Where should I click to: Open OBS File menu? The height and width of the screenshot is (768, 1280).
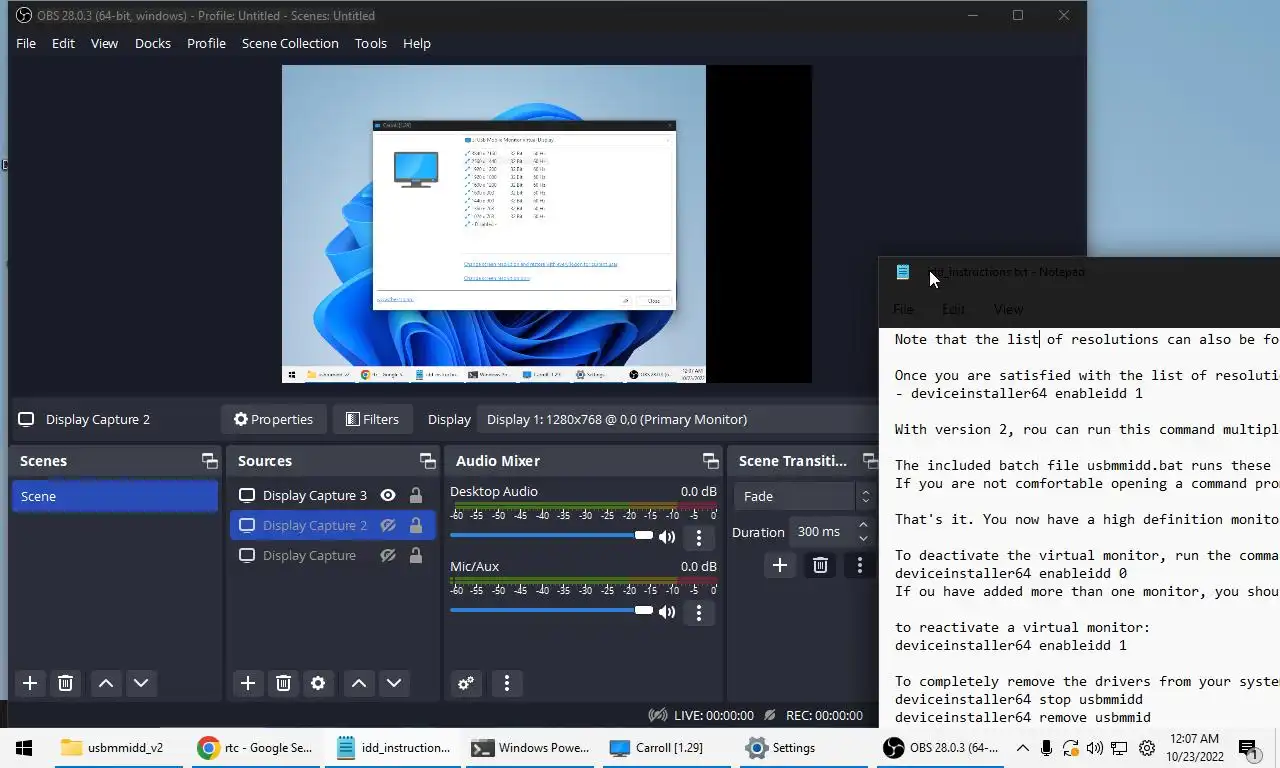(x=26, y=43)
